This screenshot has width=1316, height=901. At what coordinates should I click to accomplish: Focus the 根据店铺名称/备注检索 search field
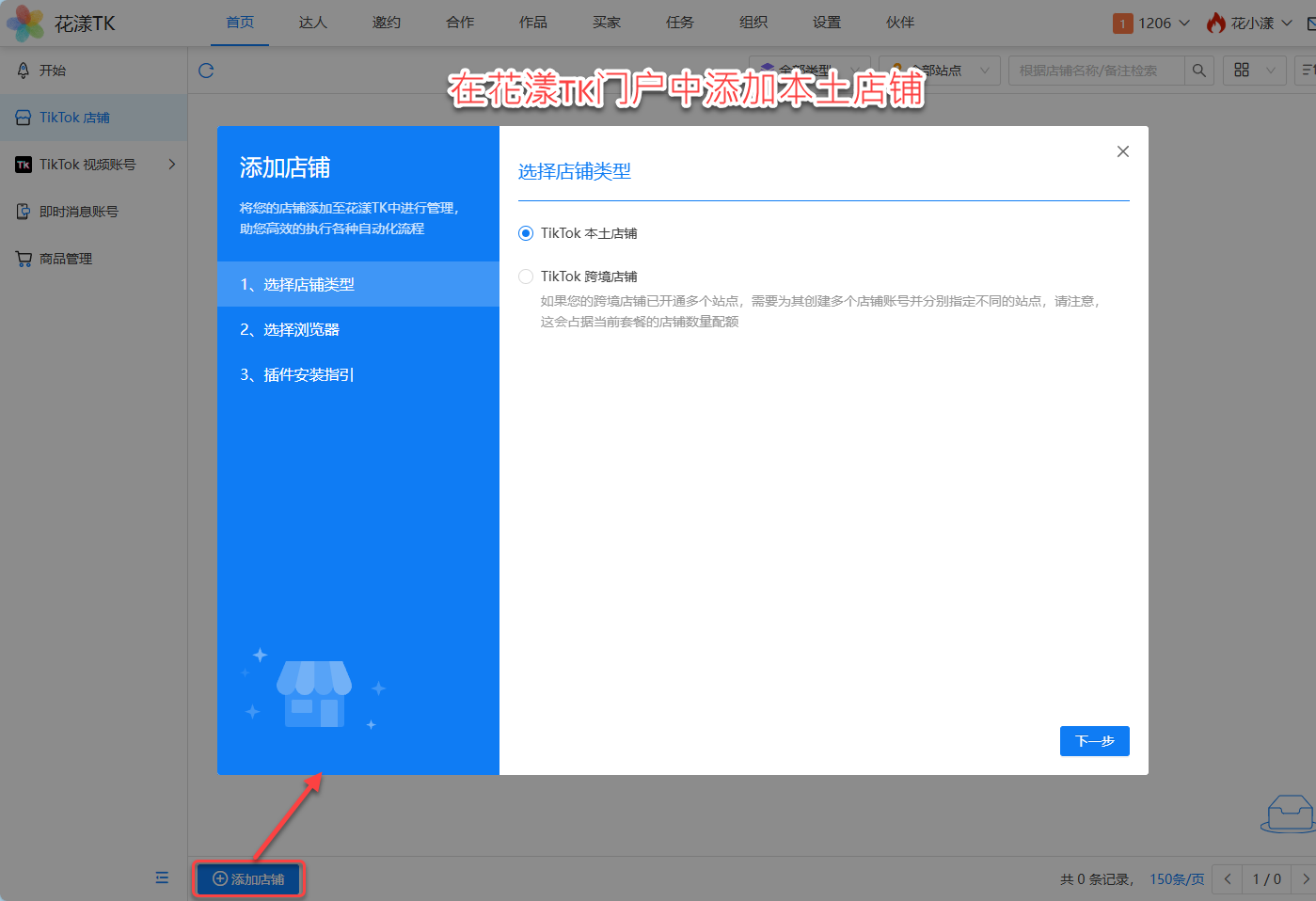coord(1096,71)
